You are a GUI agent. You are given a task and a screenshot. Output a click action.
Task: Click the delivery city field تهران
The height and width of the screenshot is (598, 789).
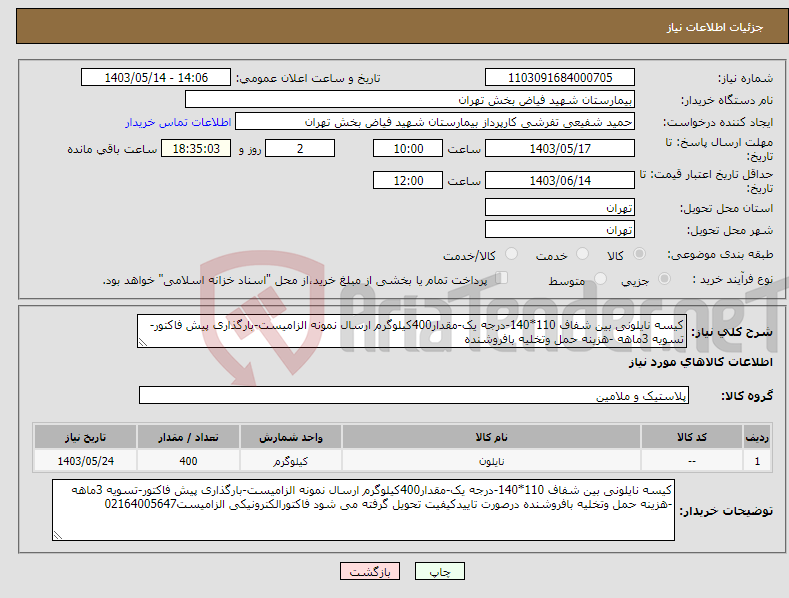(560, 230)
